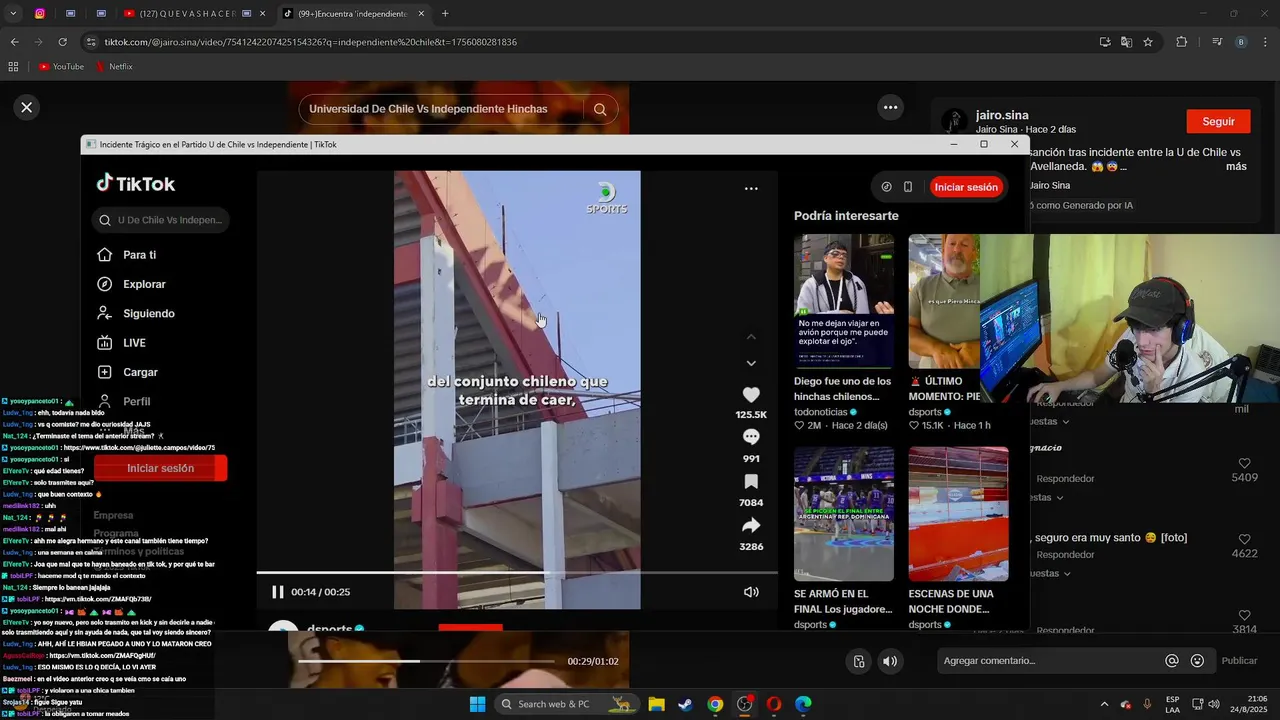Screen dimensions: 1280x720
Task: Focus the 'U De Chile Vs Indepen...' search field
Action: 160,220
